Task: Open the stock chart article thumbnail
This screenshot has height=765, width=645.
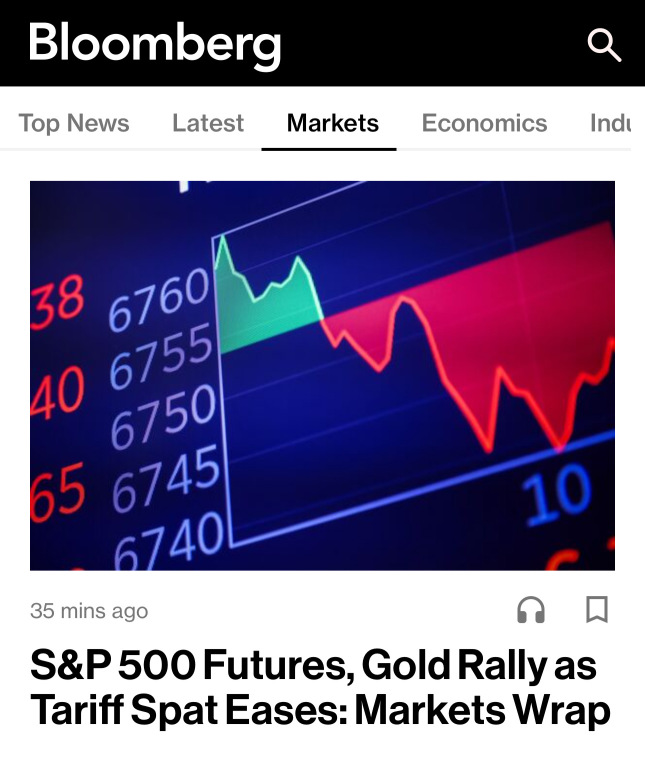Action: pos(322,375)
